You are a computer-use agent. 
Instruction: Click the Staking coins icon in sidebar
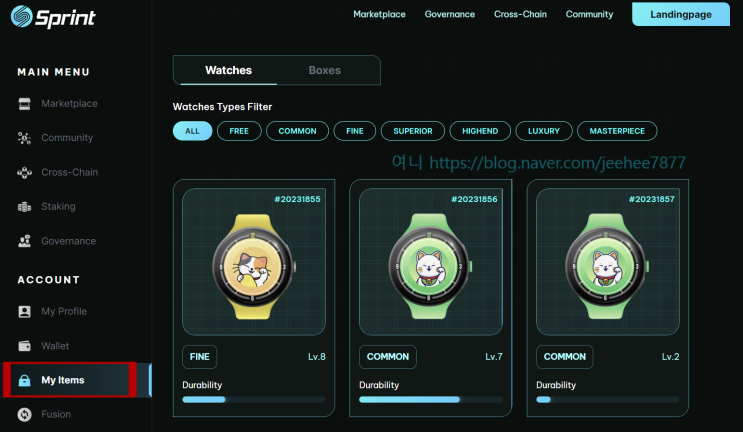point(24,207)
